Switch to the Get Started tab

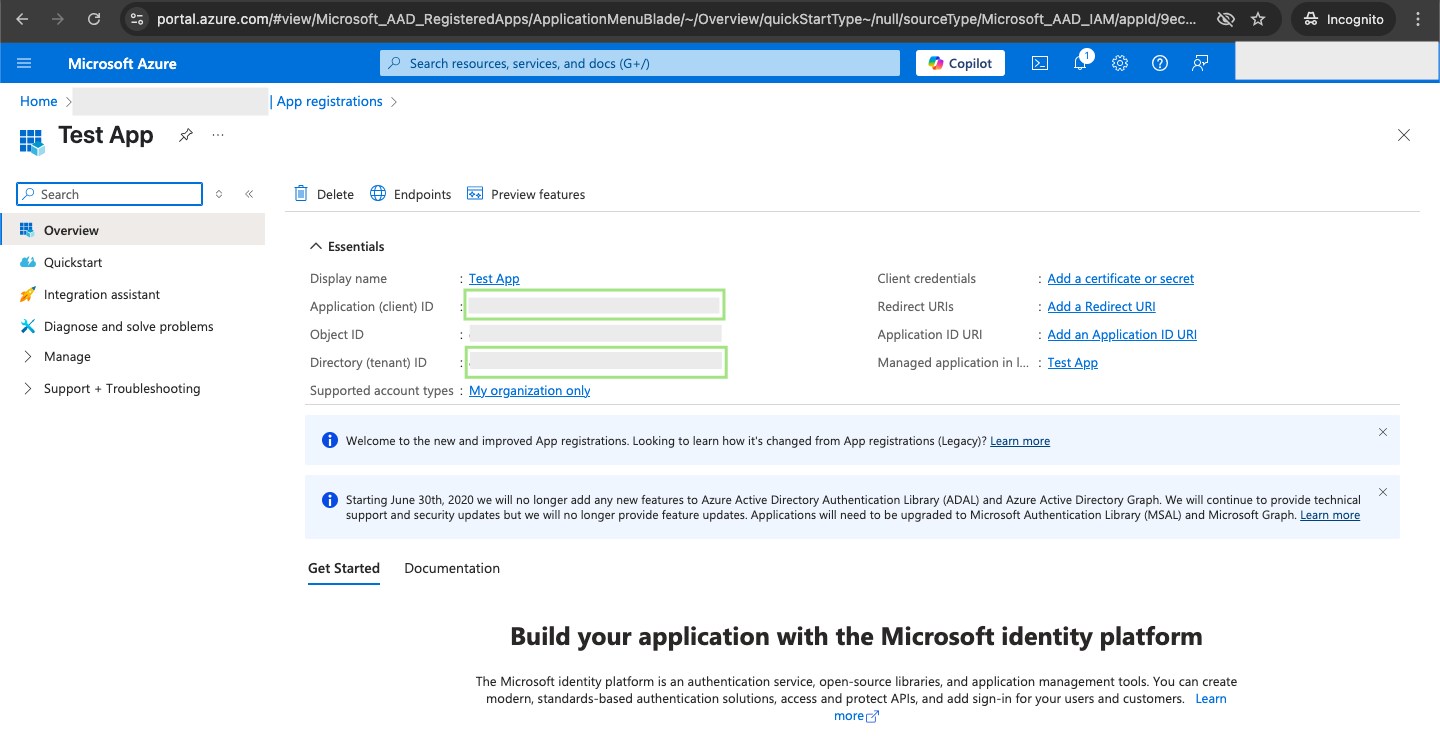344,568
